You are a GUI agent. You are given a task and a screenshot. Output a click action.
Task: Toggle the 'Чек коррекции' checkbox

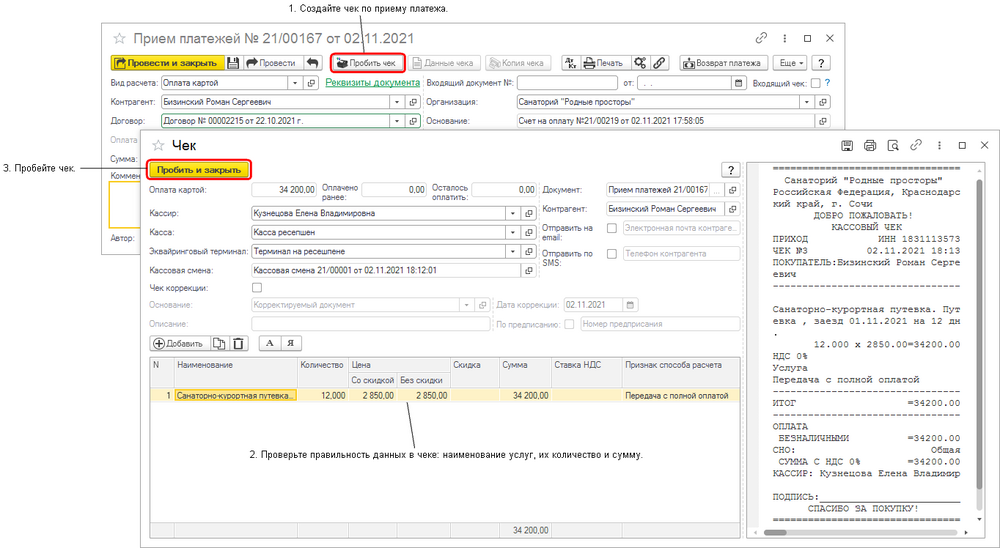[x=257, y=288]
